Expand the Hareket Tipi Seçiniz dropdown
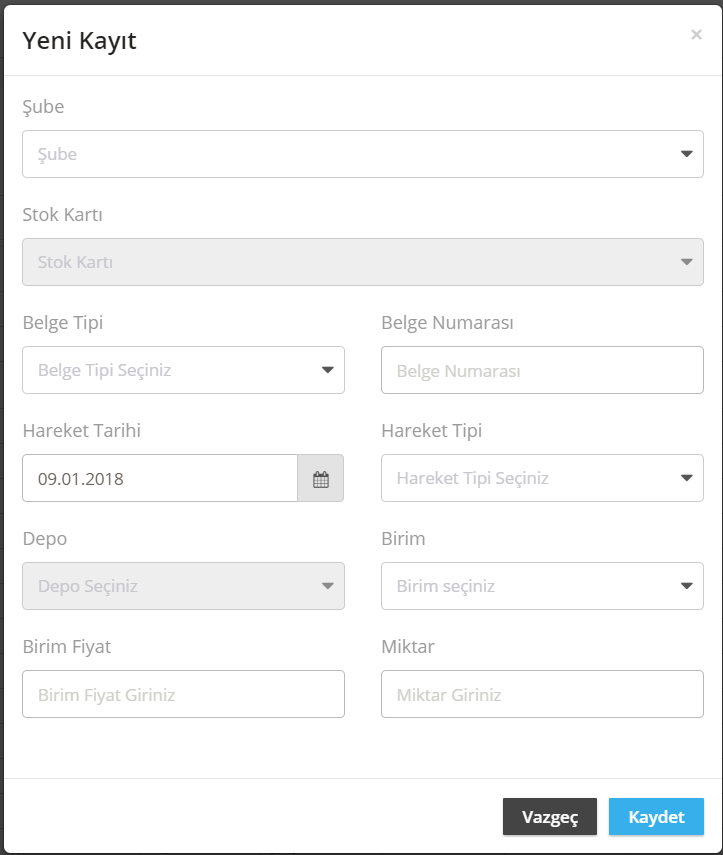 [x=542, y=478]
